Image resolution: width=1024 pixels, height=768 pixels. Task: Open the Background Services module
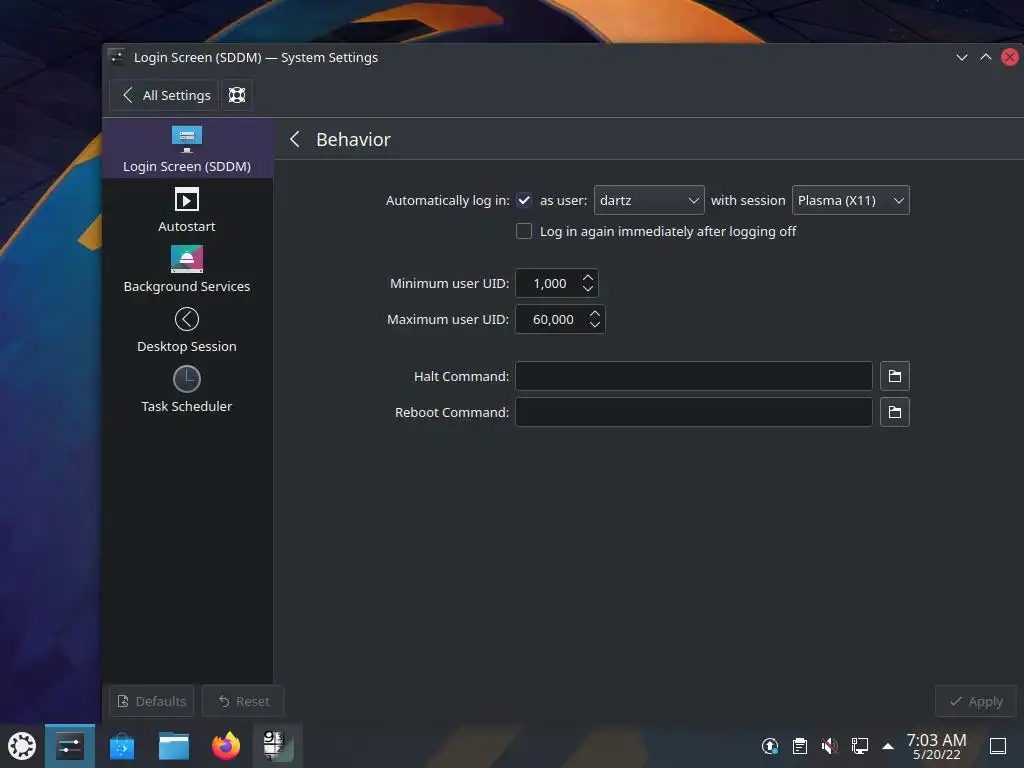pos(187,269)
